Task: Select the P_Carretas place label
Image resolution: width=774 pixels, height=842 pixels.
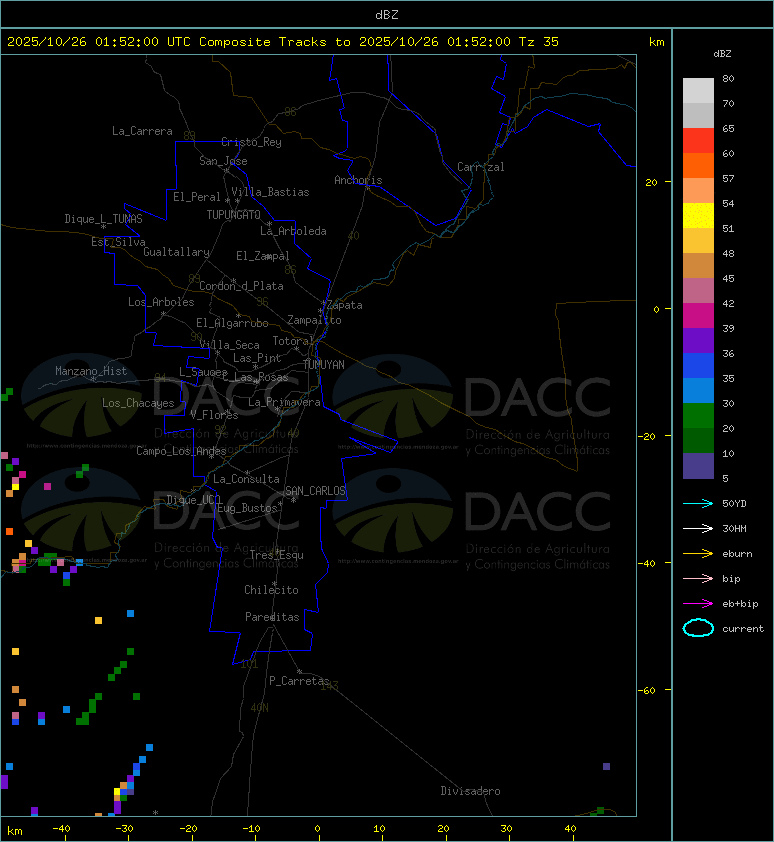Action: (299, 681)
